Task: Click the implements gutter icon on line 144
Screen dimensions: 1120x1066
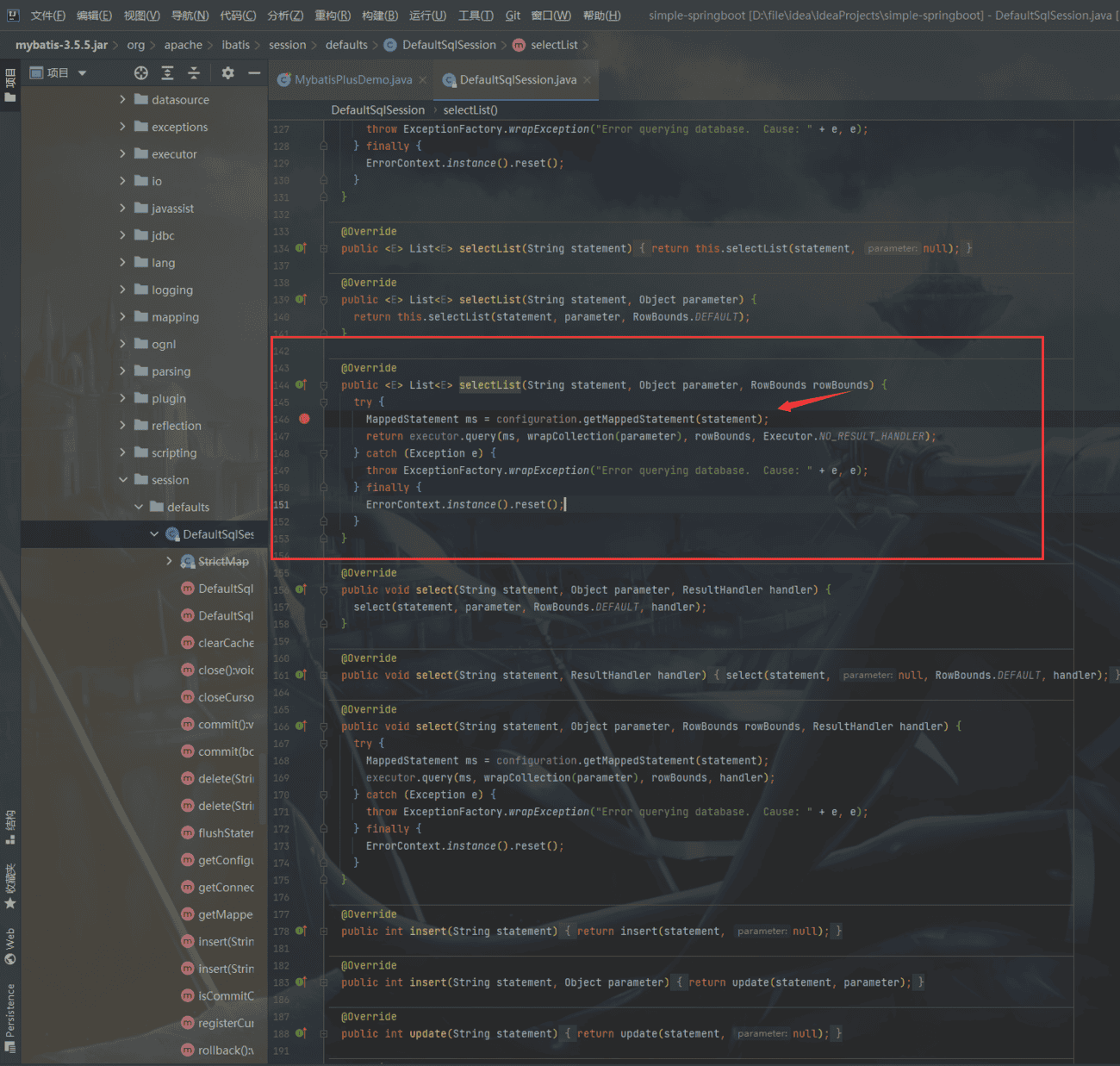Action: [x=301, y=385]
